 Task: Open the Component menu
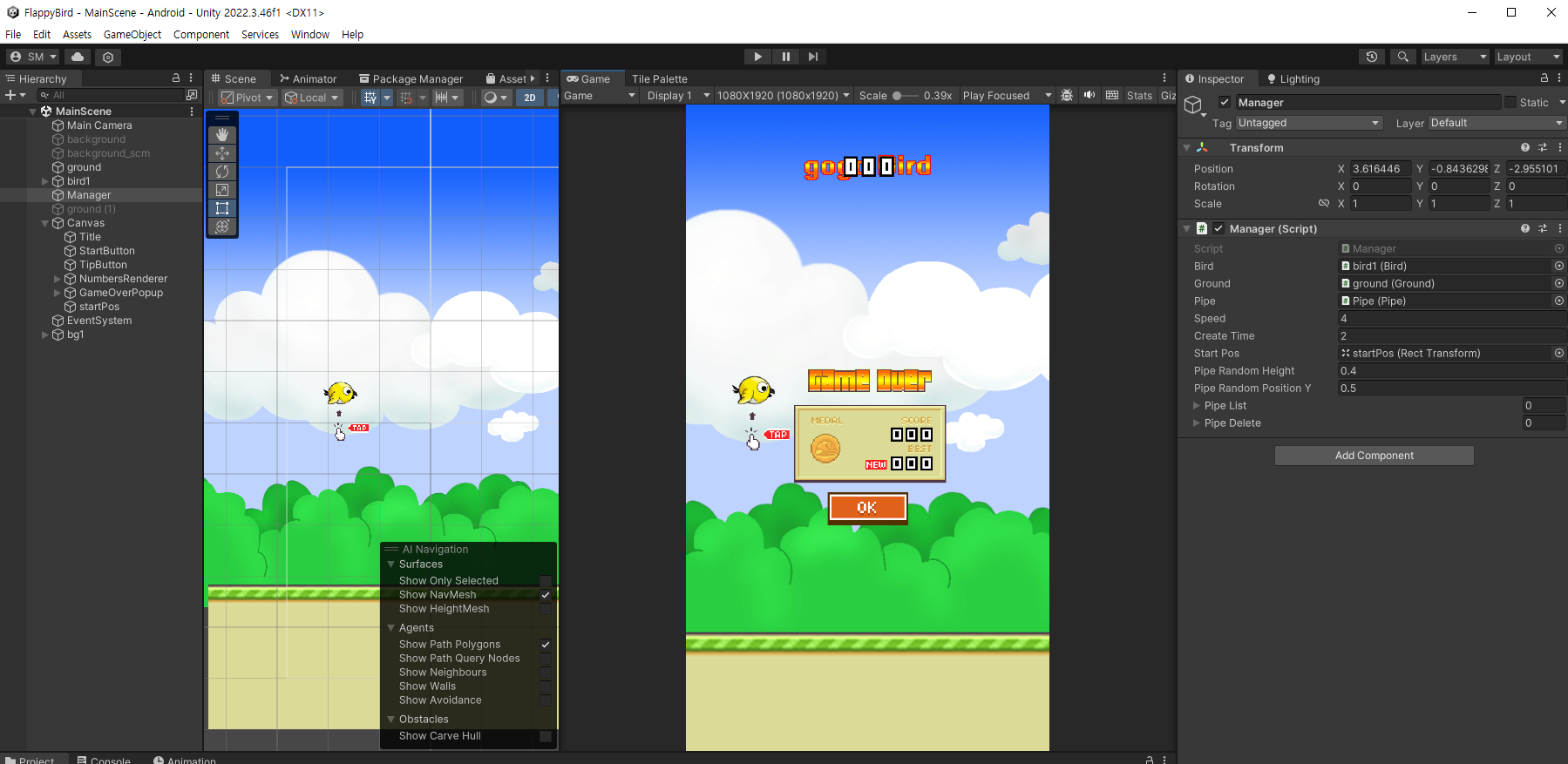201,35
